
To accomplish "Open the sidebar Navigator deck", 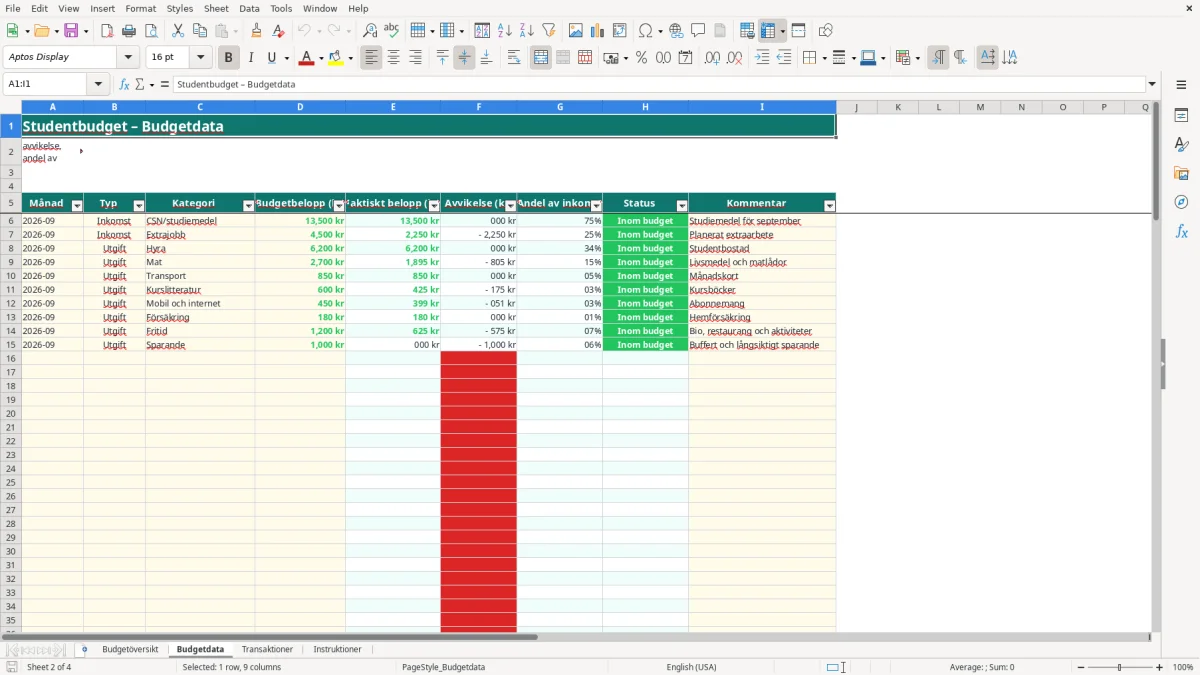I will tap(1181, 202).
